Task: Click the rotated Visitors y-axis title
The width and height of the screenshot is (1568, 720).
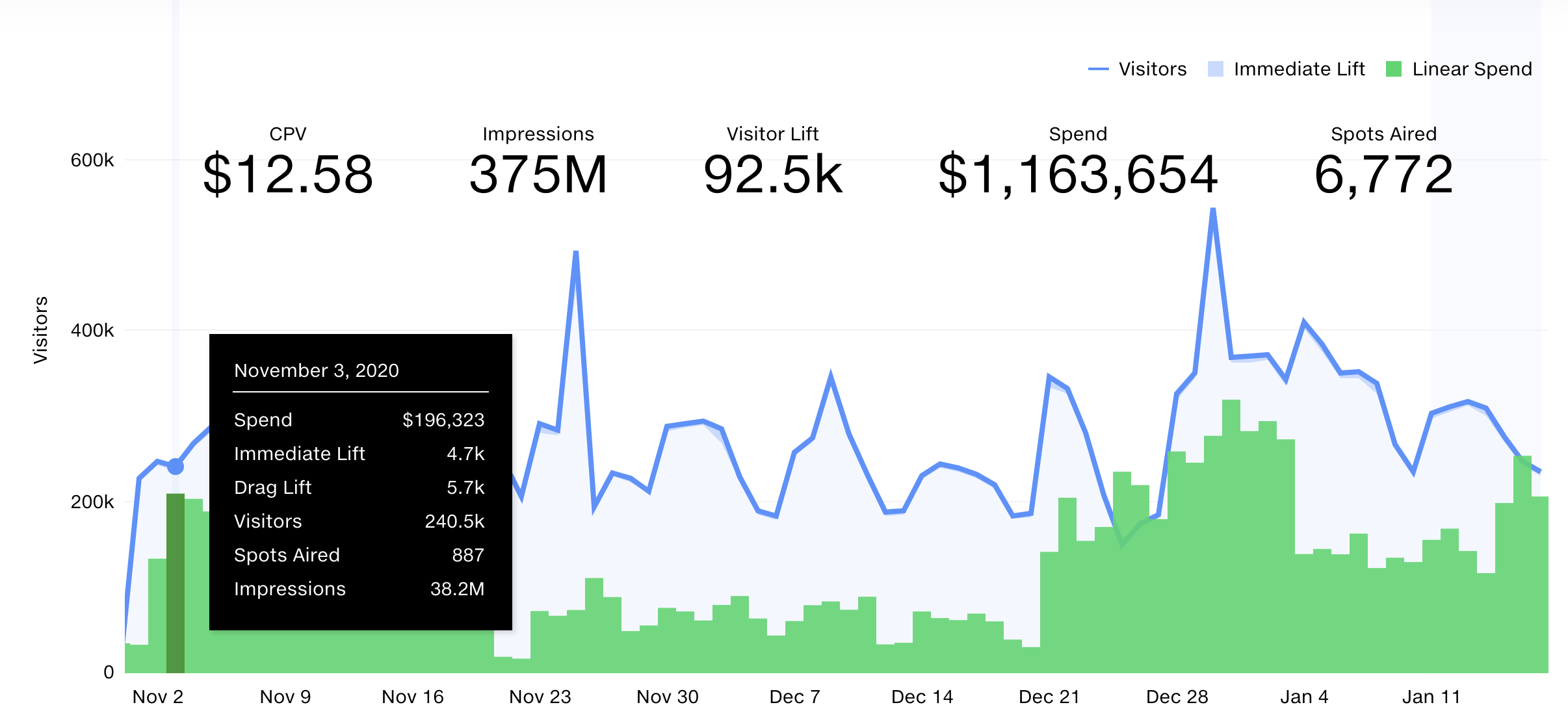Action: (x=40, y=330)
